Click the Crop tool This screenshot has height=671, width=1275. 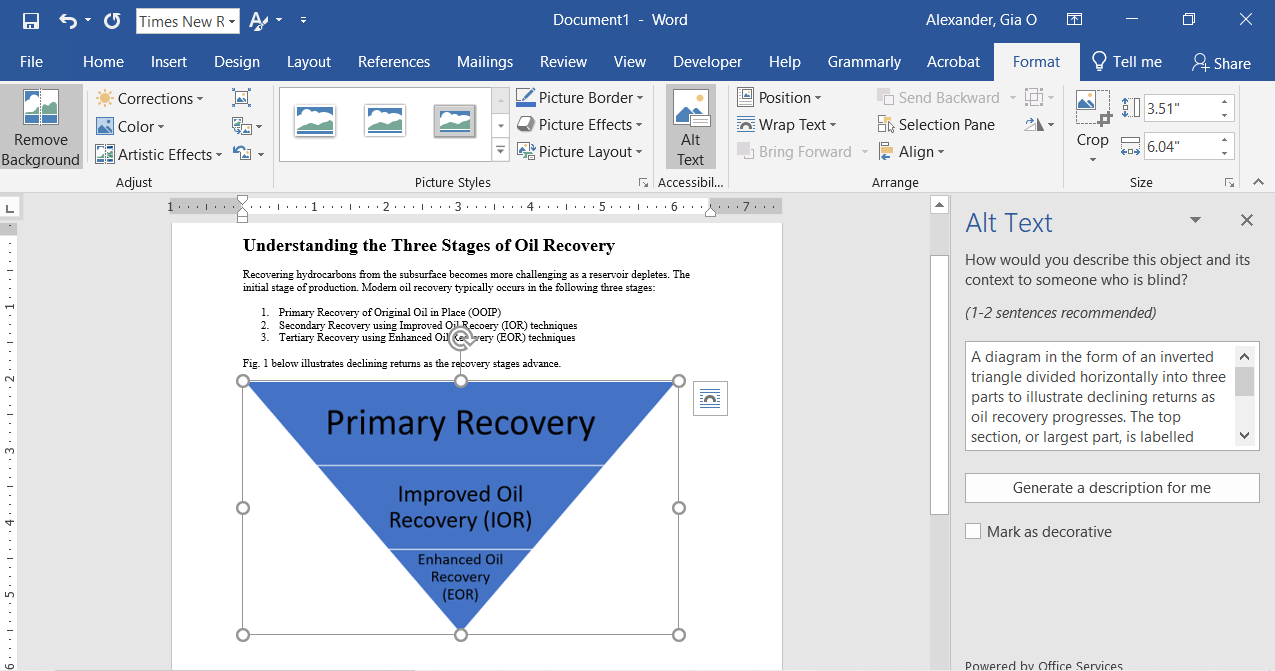[x=1092, y=125]
